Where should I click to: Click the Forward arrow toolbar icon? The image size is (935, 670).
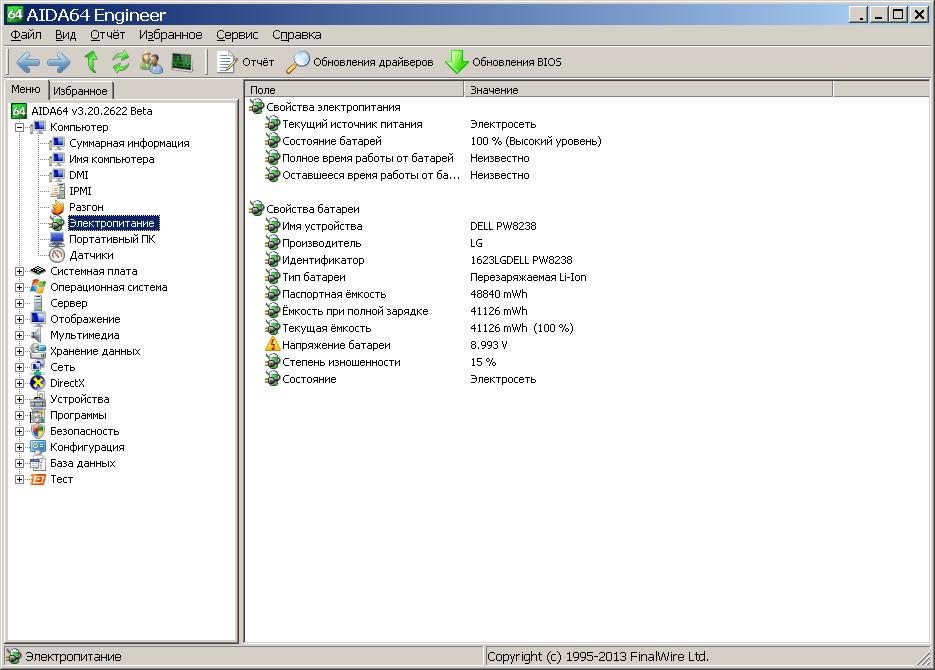pyautogui.click(x=59, y=62)
